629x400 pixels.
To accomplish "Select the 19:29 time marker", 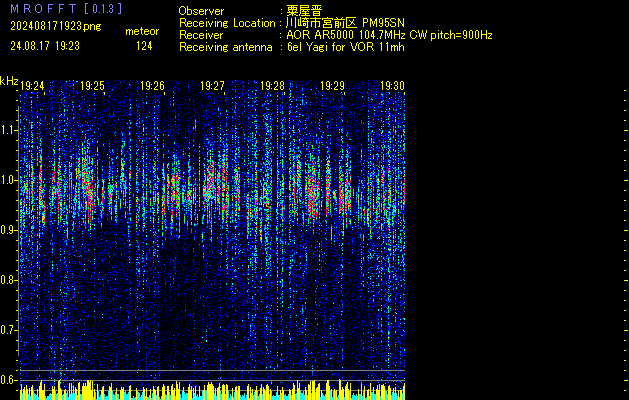I will point(332,87).
